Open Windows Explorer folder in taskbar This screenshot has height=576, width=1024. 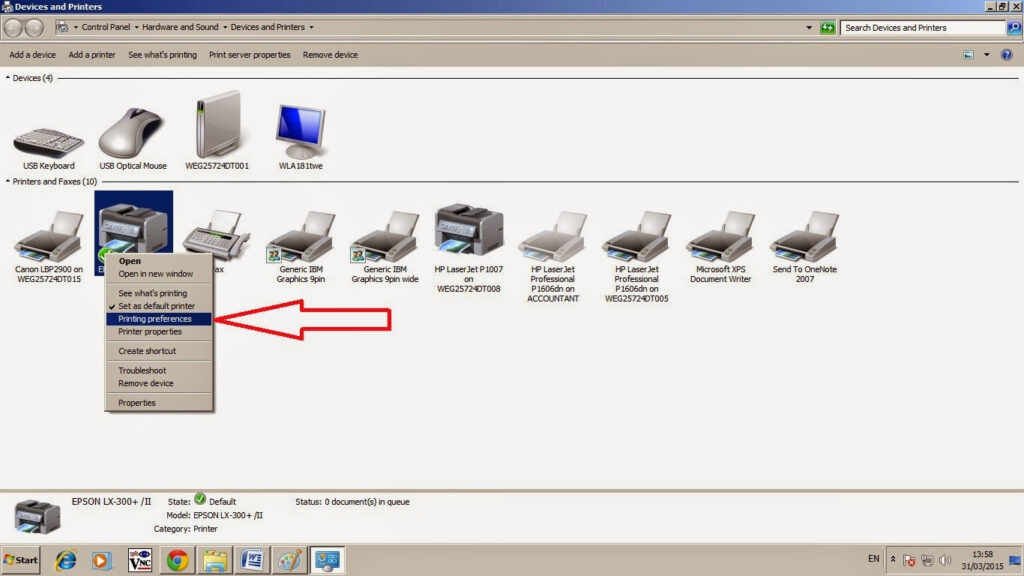(214, 560)
